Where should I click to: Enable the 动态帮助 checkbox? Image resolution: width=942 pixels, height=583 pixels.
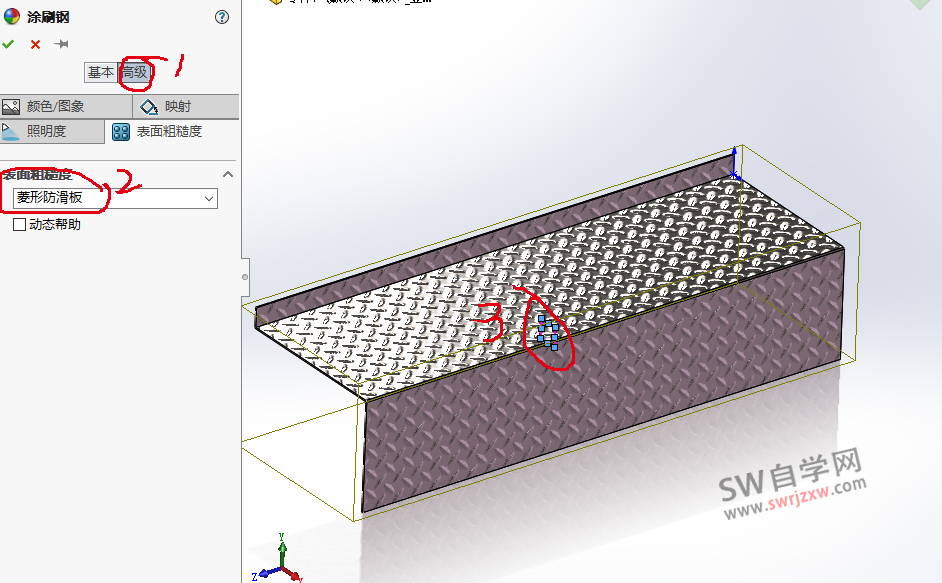pyautogui.click(x=17, y=223)
